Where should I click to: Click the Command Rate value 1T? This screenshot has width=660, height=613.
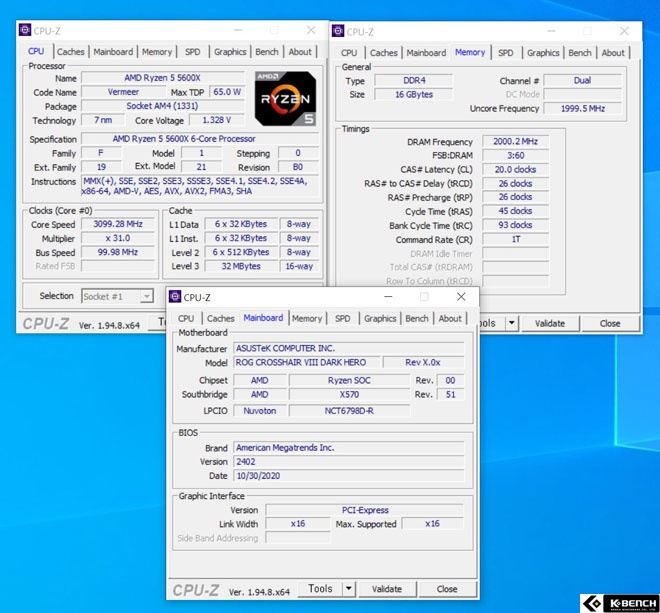(515, 240)
